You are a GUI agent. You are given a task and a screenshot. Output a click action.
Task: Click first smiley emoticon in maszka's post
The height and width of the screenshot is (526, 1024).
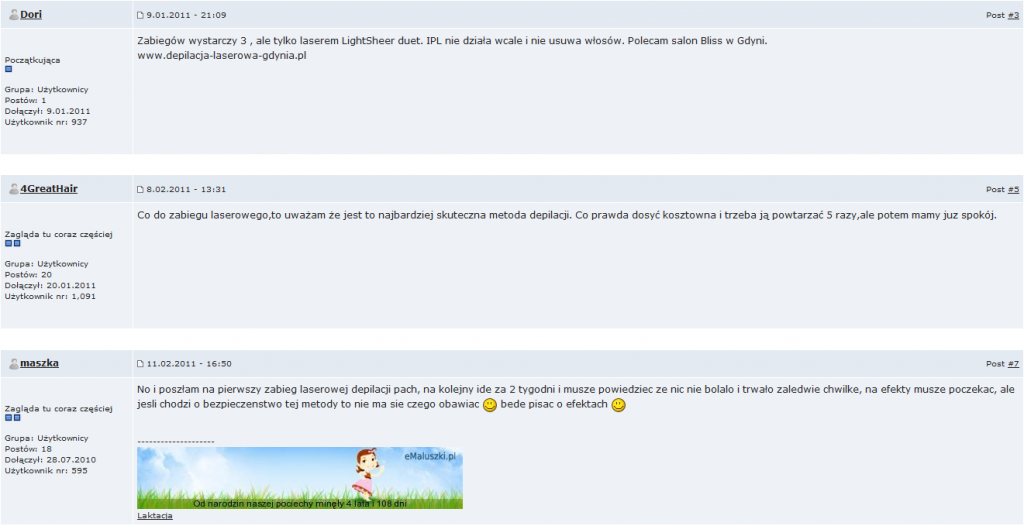[x=490, y=406]
